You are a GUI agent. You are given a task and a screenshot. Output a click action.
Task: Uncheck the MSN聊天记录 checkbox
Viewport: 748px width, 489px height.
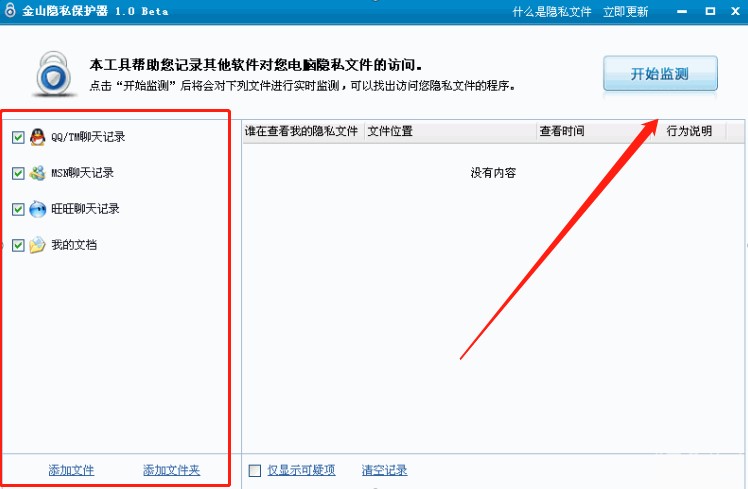pos(18,173)
